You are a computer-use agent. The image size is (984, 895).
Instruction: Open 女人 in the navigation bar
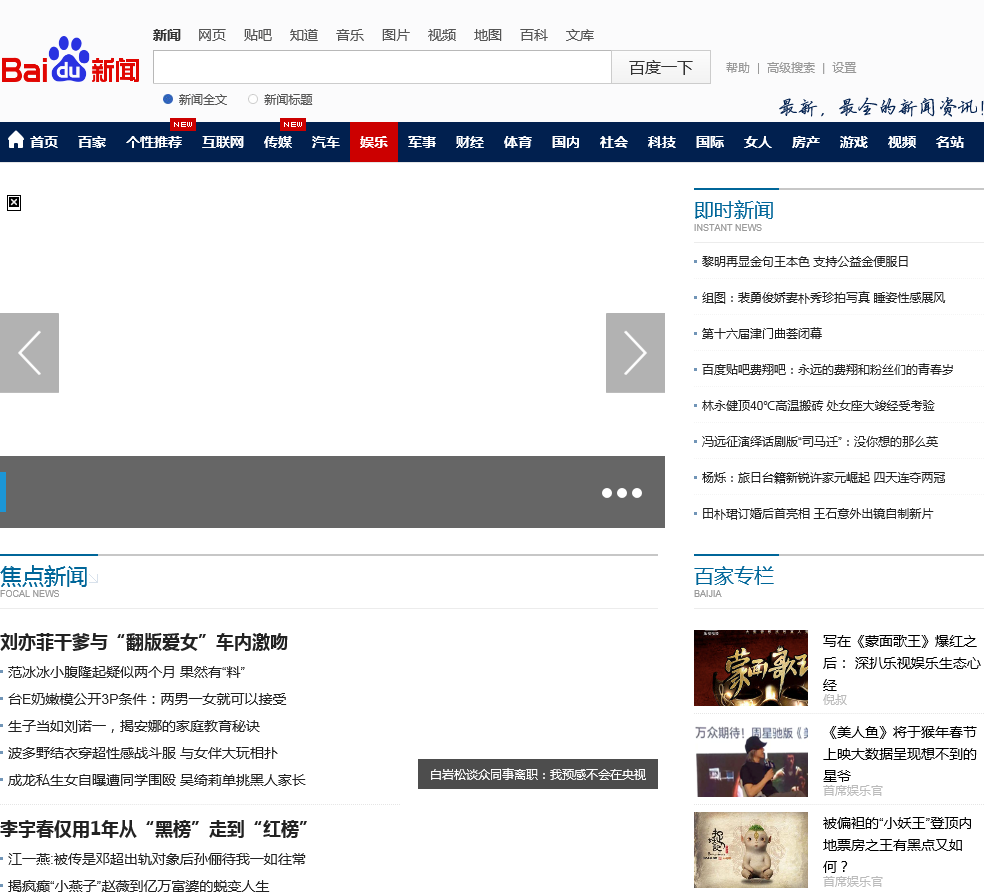(758, 142)
